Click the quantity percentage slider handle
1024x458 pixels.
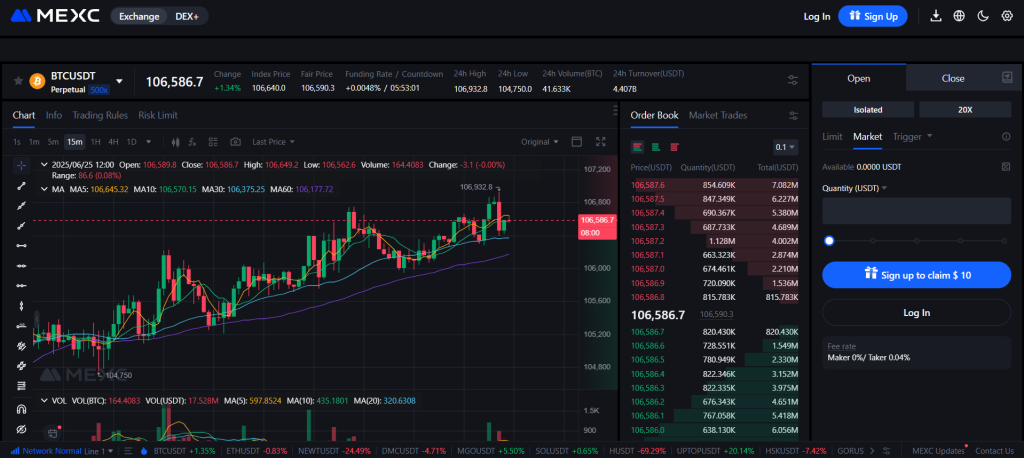click(829, 240)
